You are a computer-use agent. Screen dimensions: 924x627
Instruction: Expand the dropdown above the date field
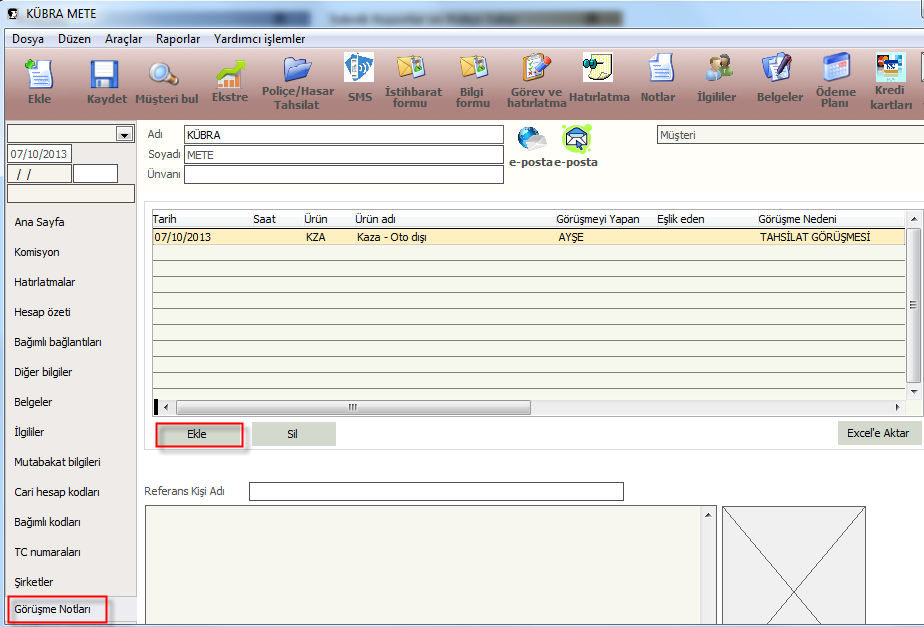point(124,134)
